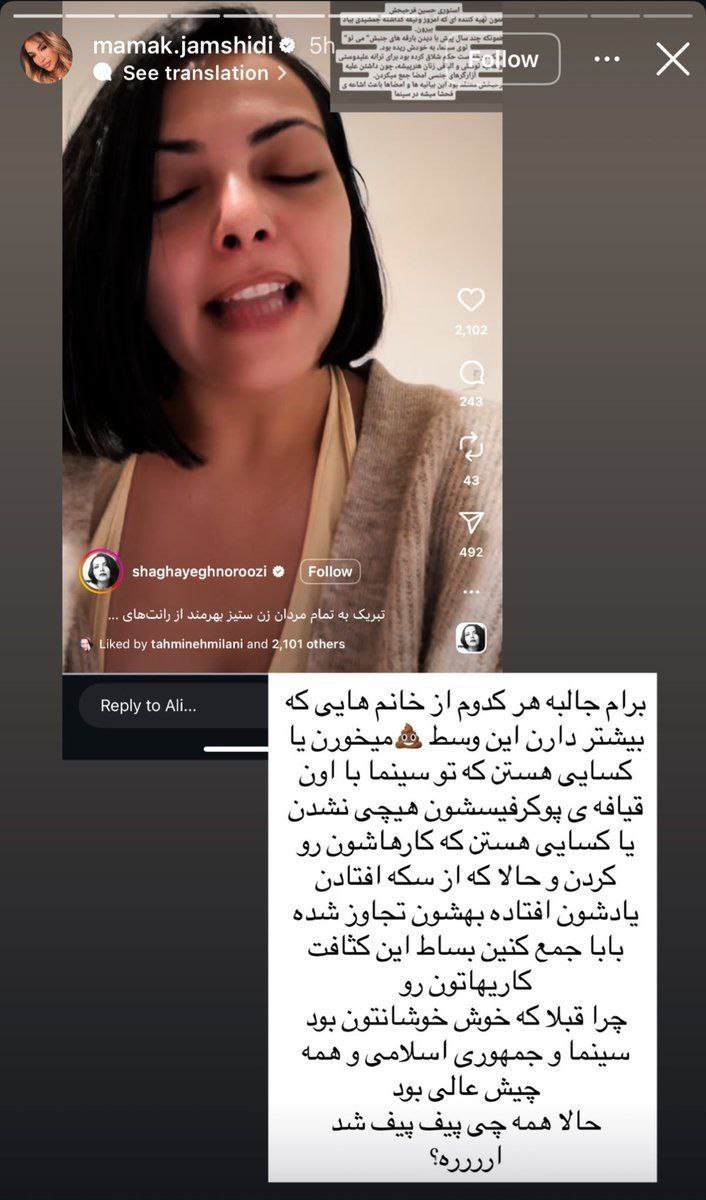Tap the reel audio thumbnail
This screenshot has height=1200, width=706.
pos(471,637)
